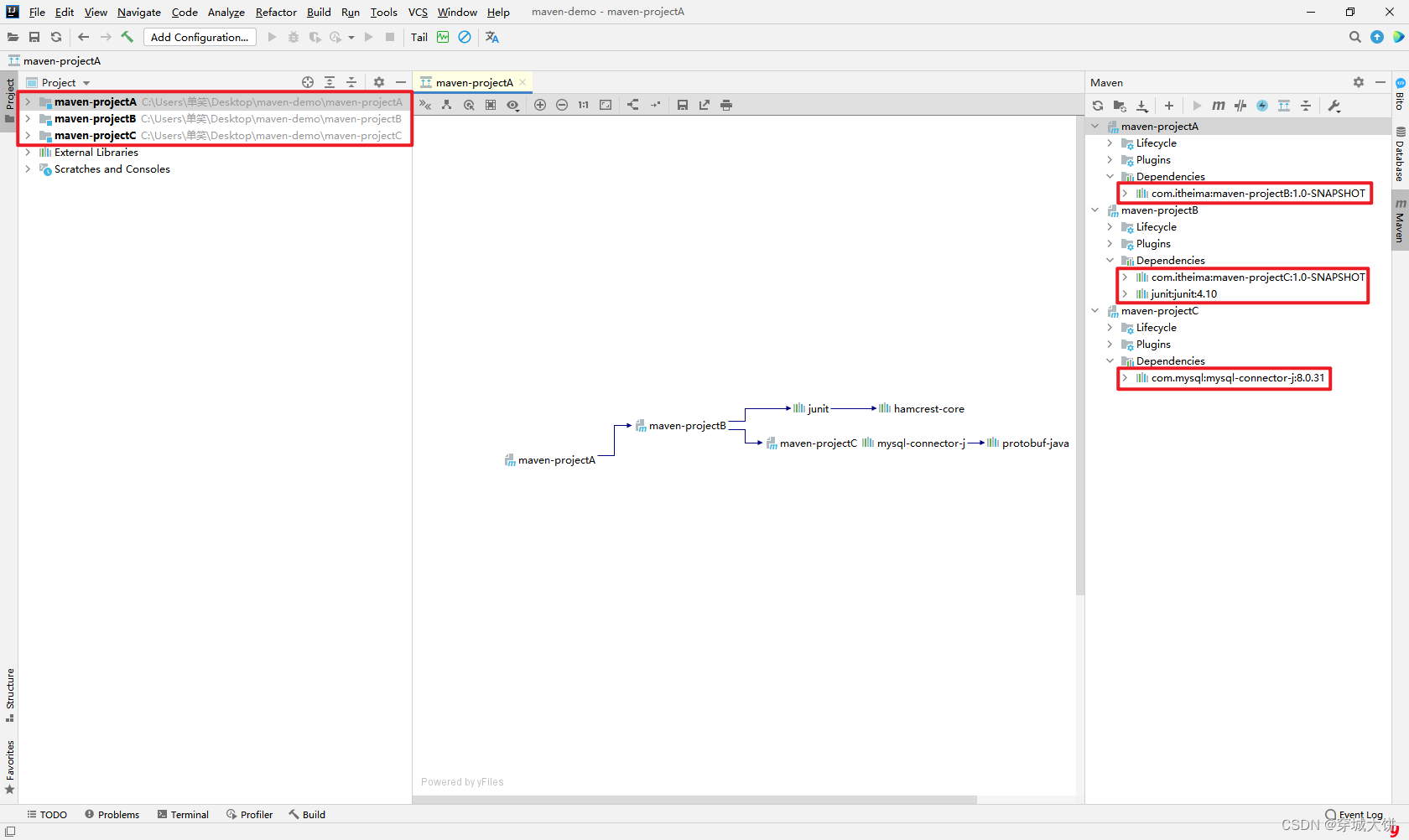Click Maven Settings wrench icon
Viewport: 1409px width, 840px height.
tap(1334, 106)
